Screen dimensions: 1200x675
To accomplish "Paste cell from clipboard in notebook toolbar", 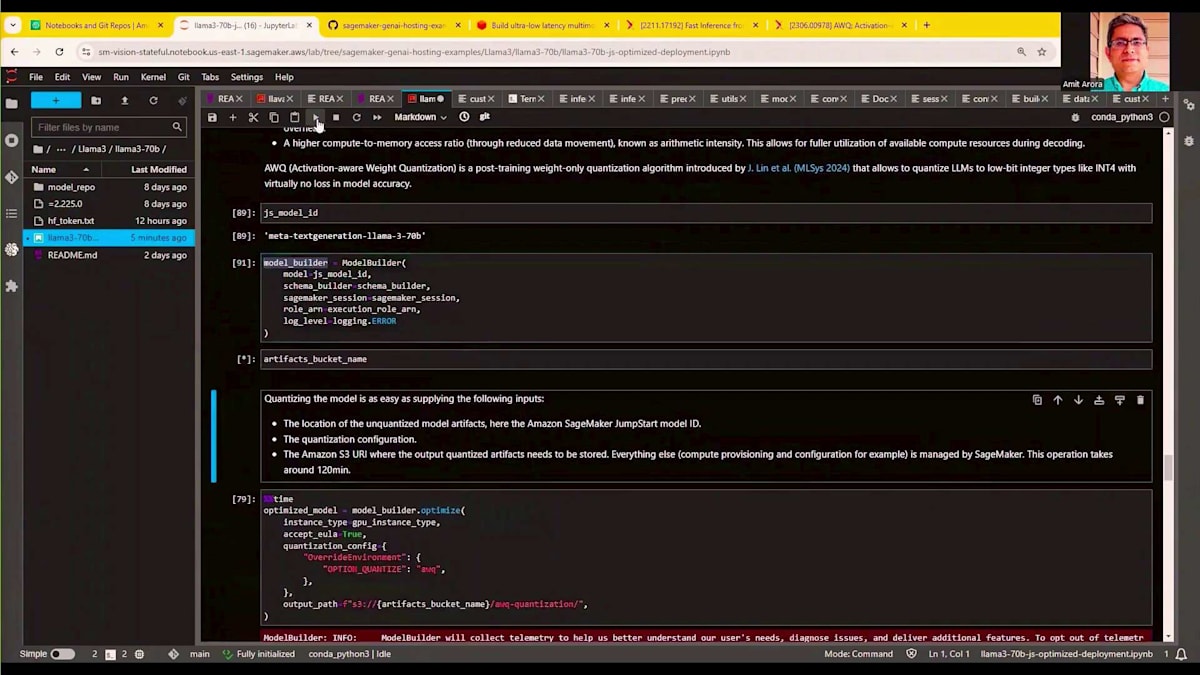I will pyautogui.click(x=294, y=117).
